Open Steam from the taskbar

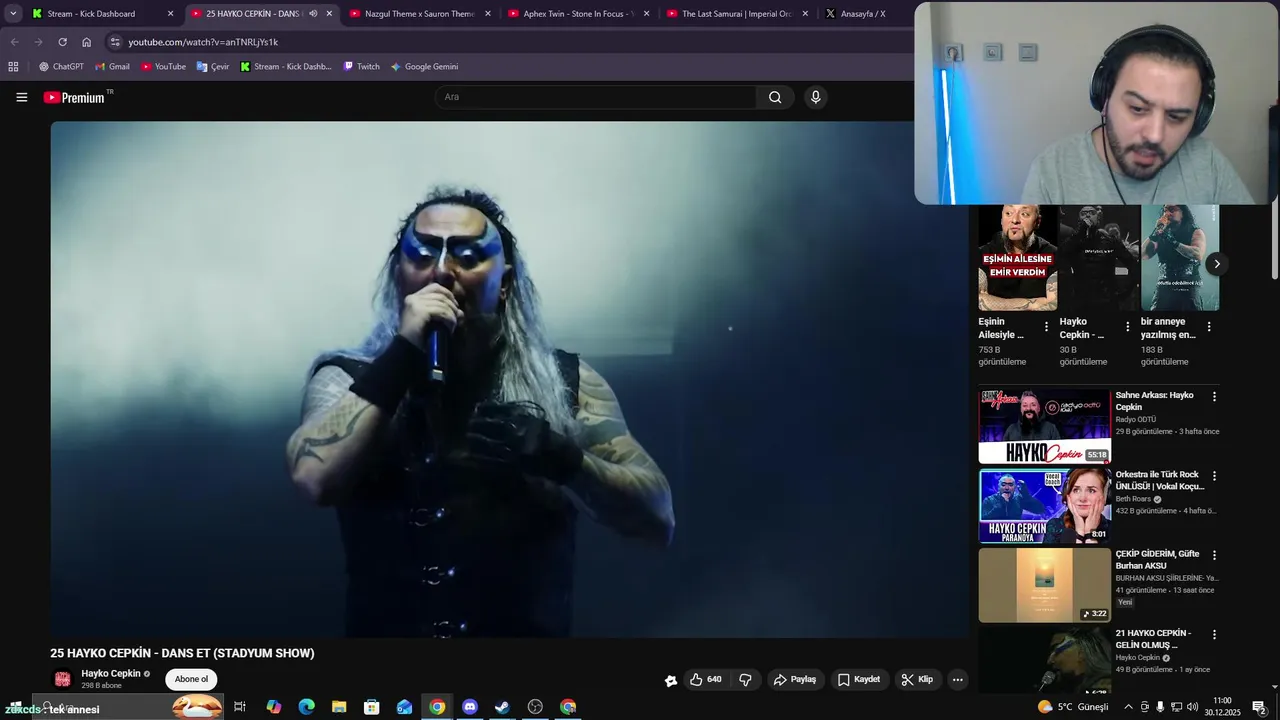pos(502,707)
